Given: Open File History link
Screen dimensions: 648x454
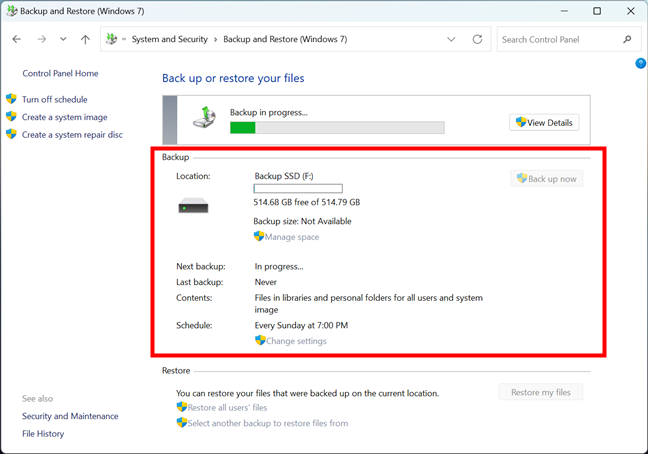Looking at the screenshot, I should click(x=43, y=434).
